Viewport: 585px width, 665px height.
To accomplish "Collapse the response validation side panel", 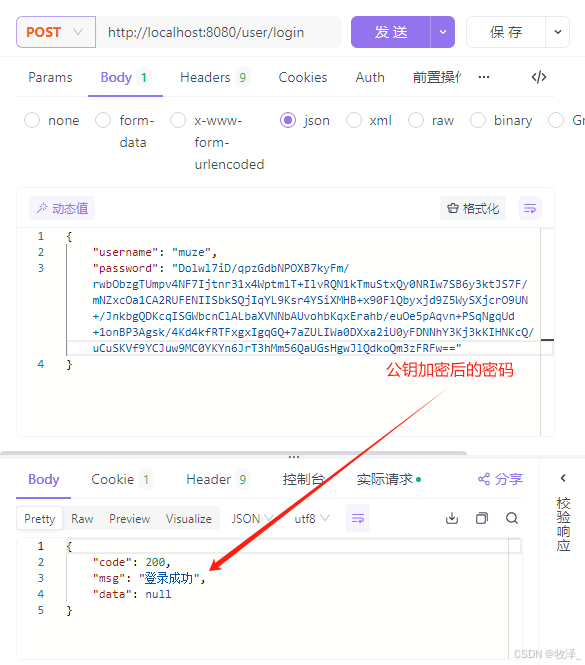I will [x=563, y=478].
